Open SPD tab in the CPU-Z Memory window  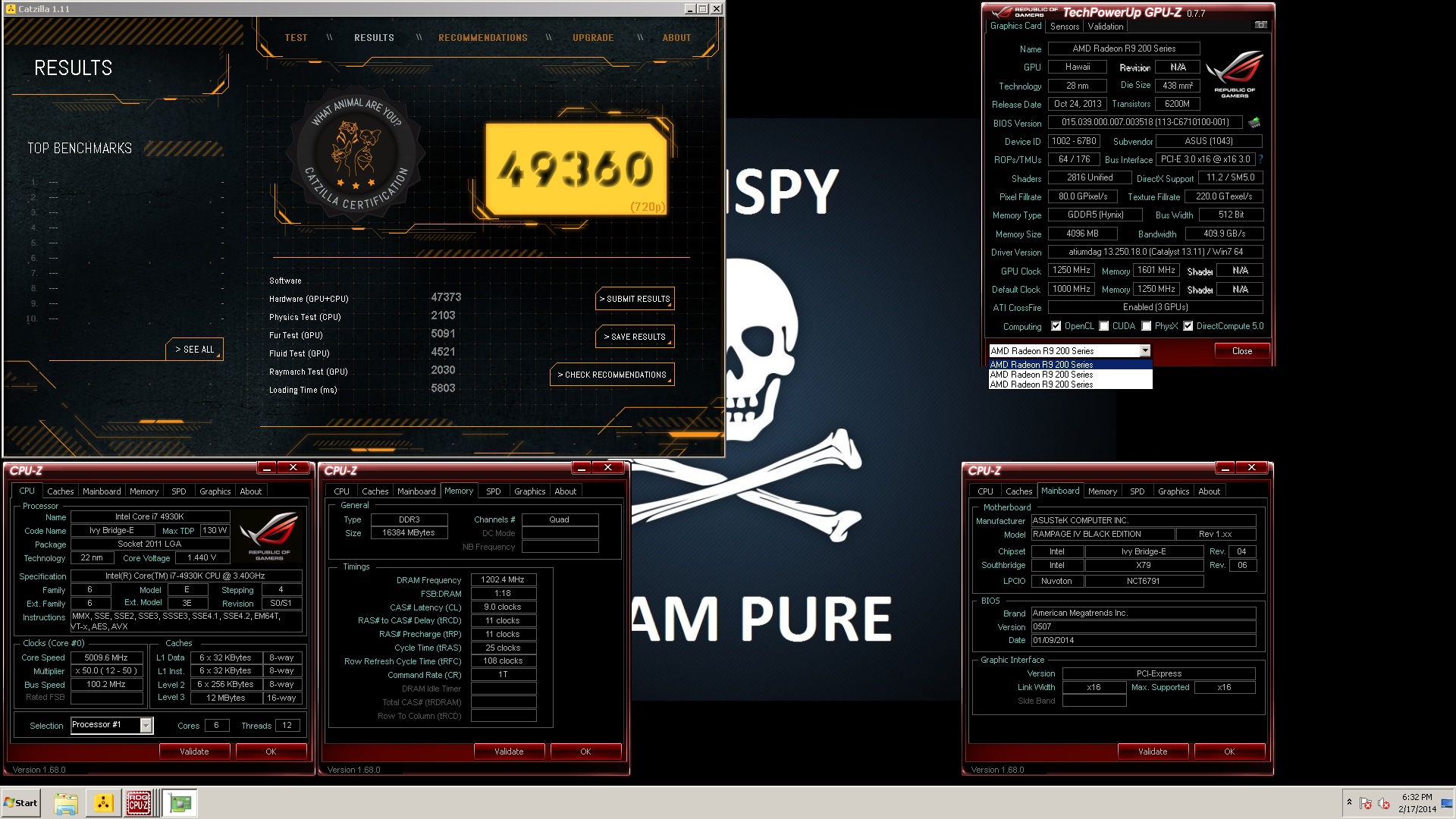(494, 491)
